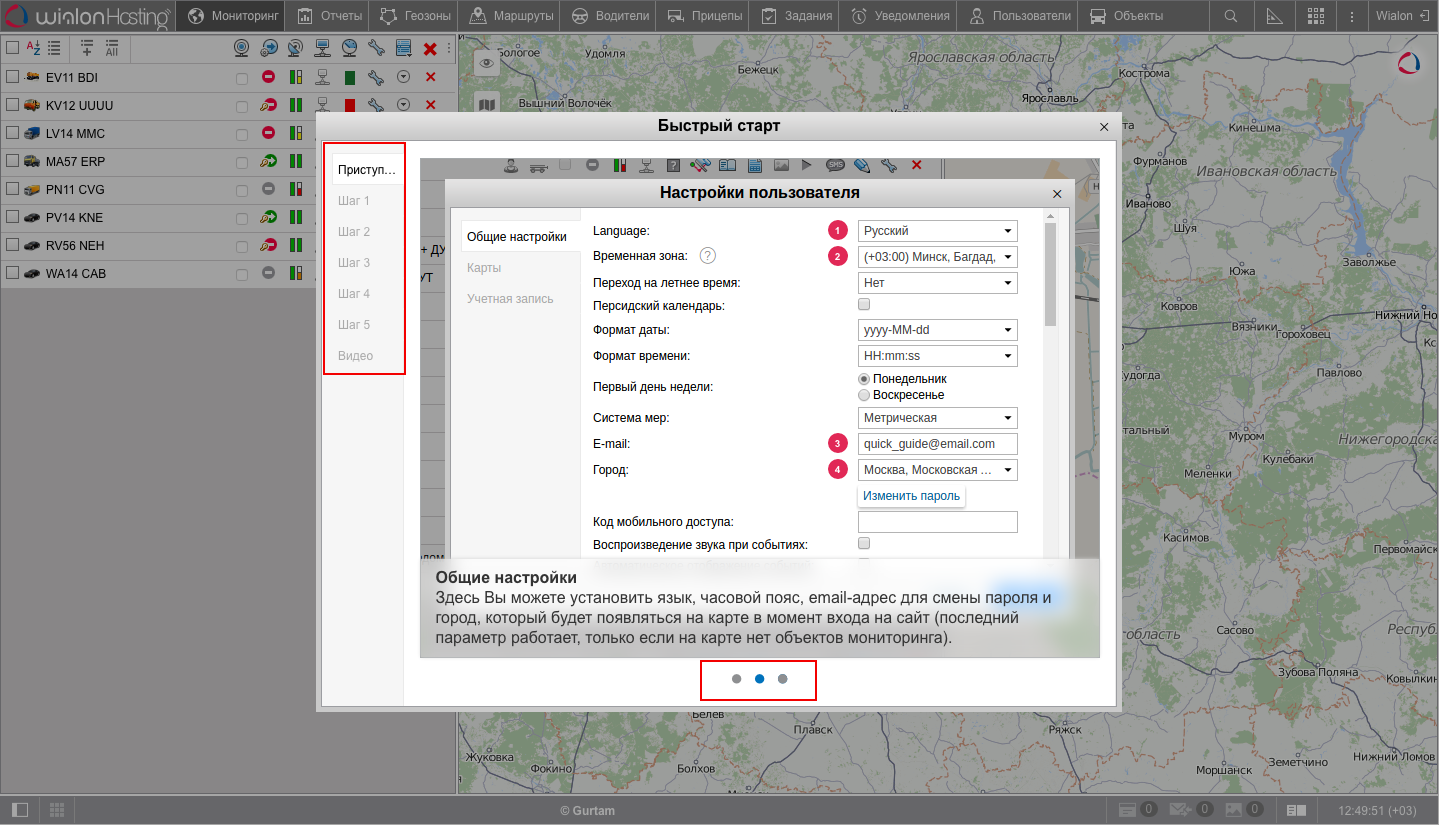Viewport: 1439px width, 825px height.
Task: Tick the checkbox beside WA14 CAB
Action: click(x=12, y=273)
